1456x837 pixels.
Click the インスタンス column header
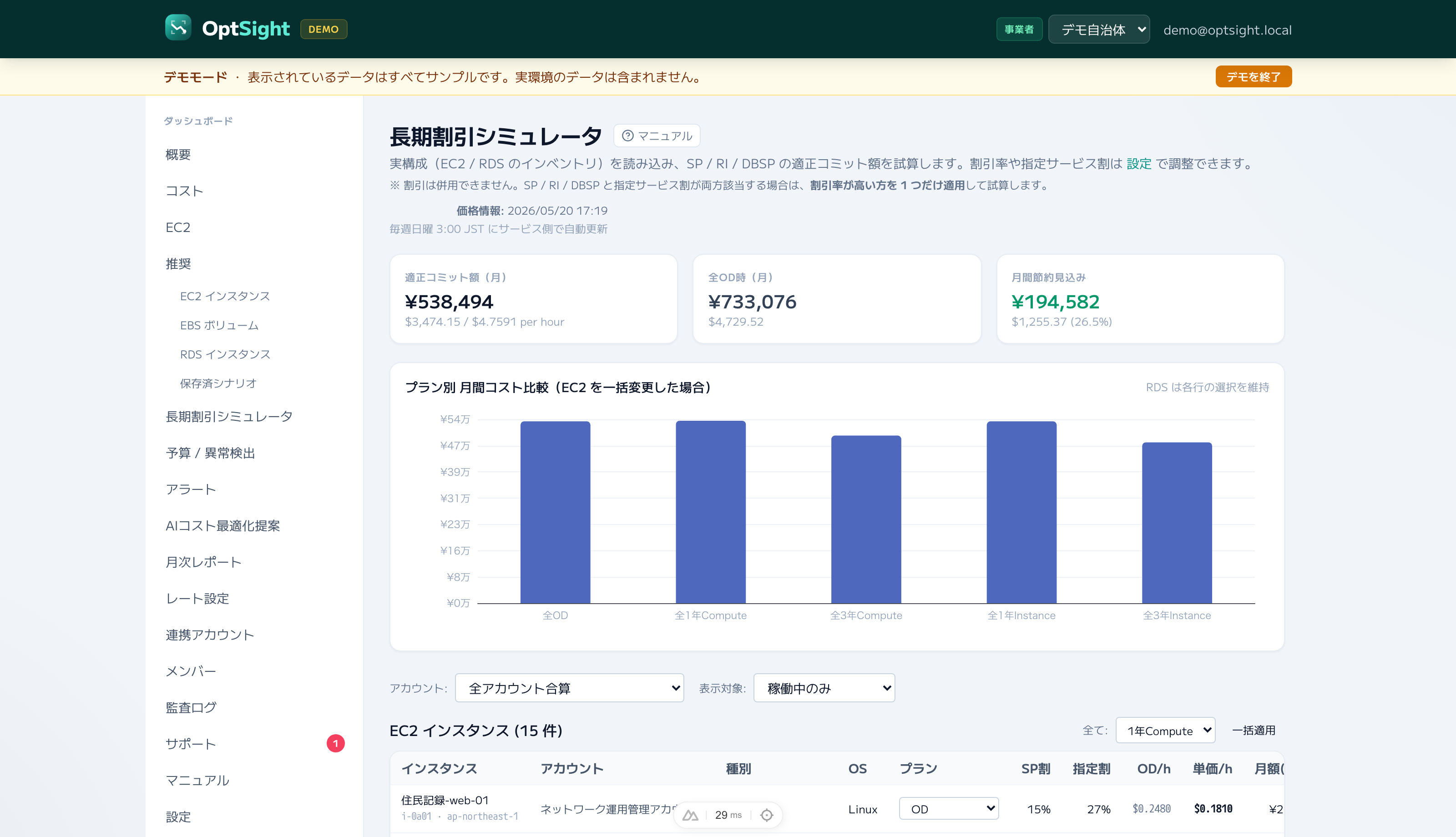coord(439,769)
